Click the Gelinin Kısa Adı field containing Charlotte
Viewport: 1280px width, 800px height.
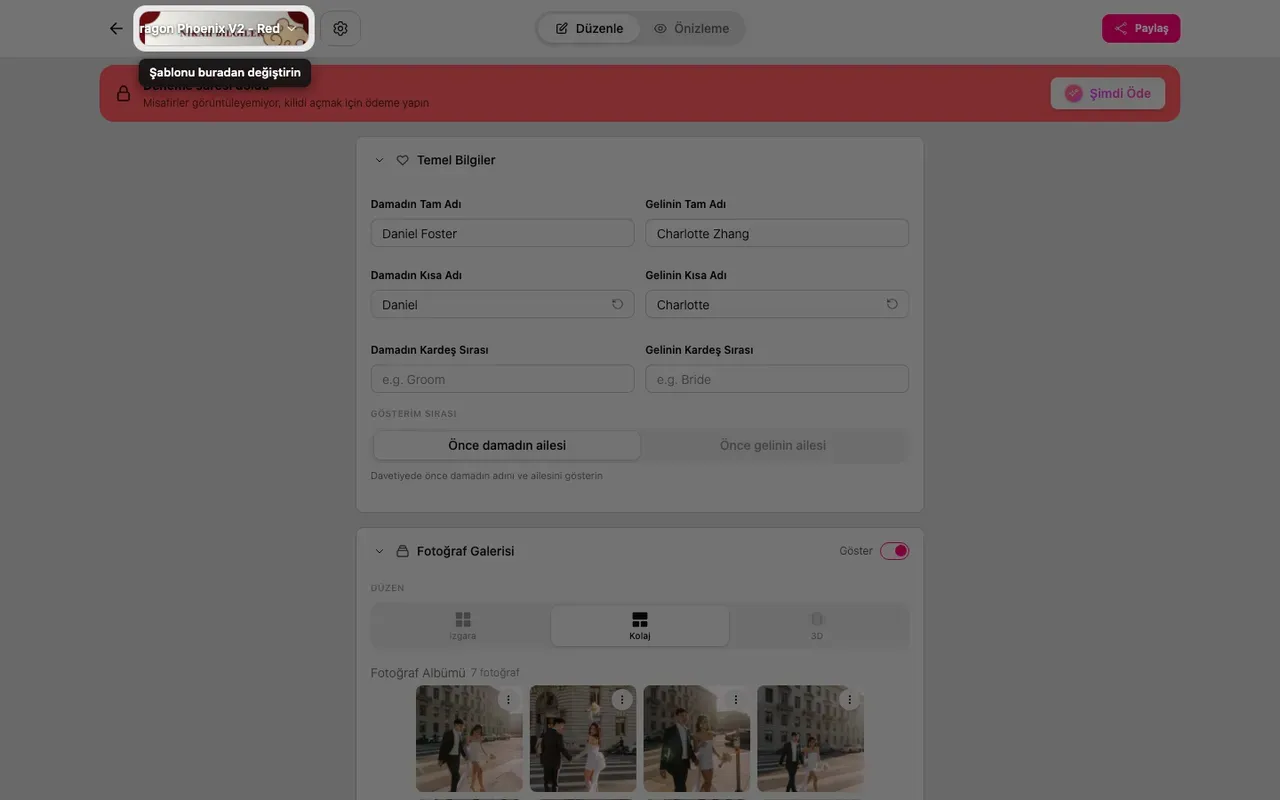[x=777, y=304]
